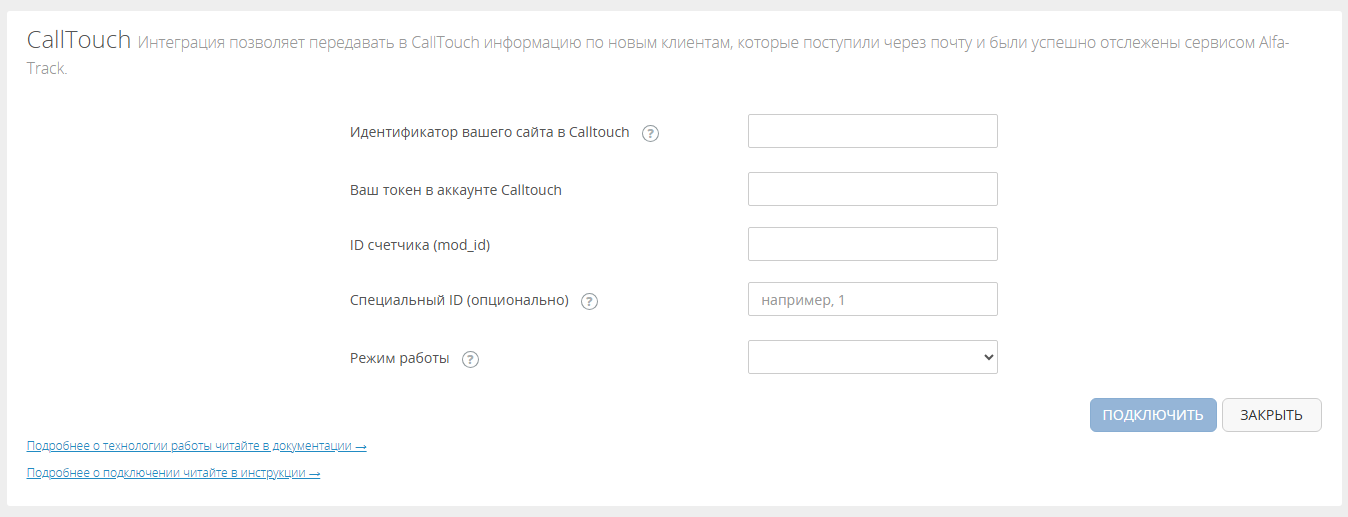This screenshot has height=517, width=1348.
Task: Click the ID счетчика (mod_id) label
Action: 420,245
